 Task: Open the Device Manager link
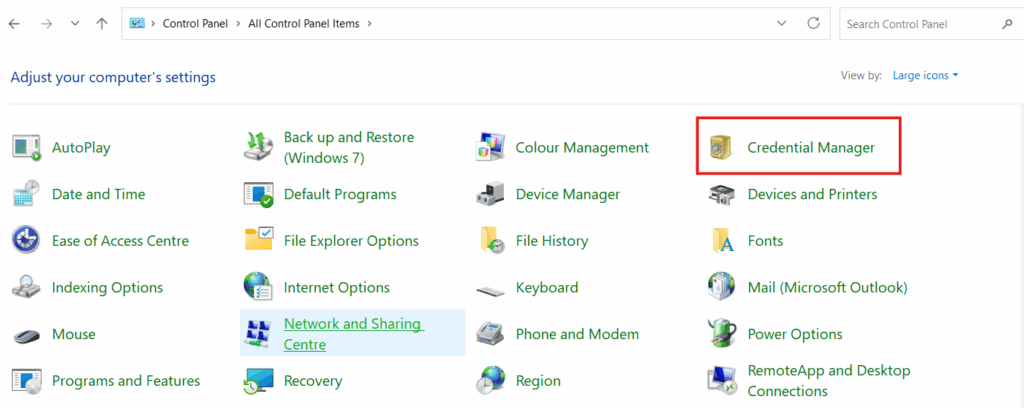tap(568, 194)
